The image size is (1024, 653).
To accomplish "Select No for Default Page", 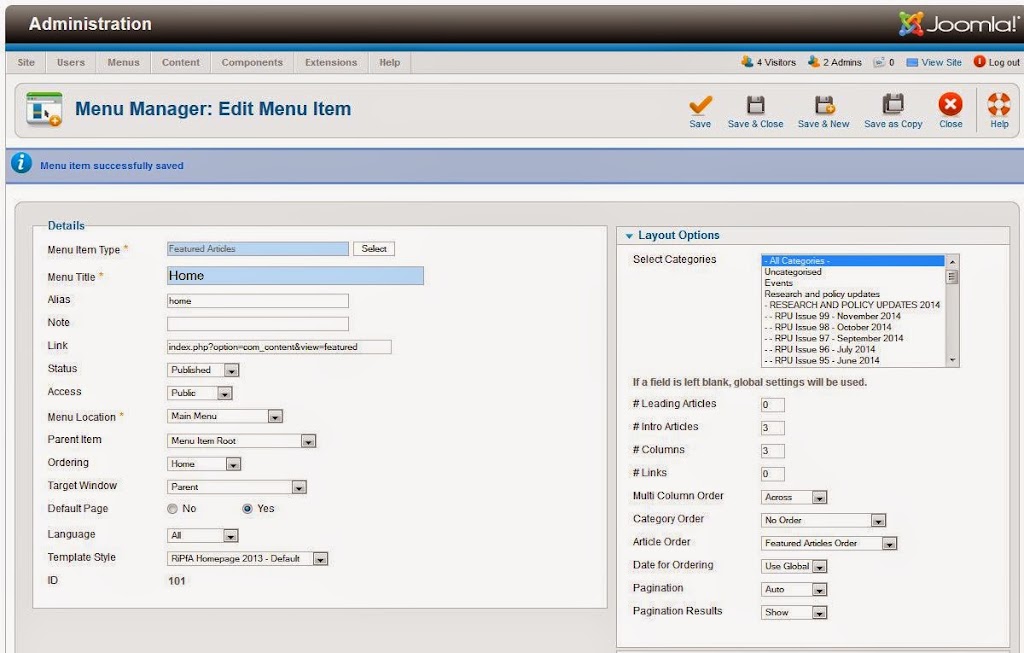I will pyautogui.click(x=172, y=509).
